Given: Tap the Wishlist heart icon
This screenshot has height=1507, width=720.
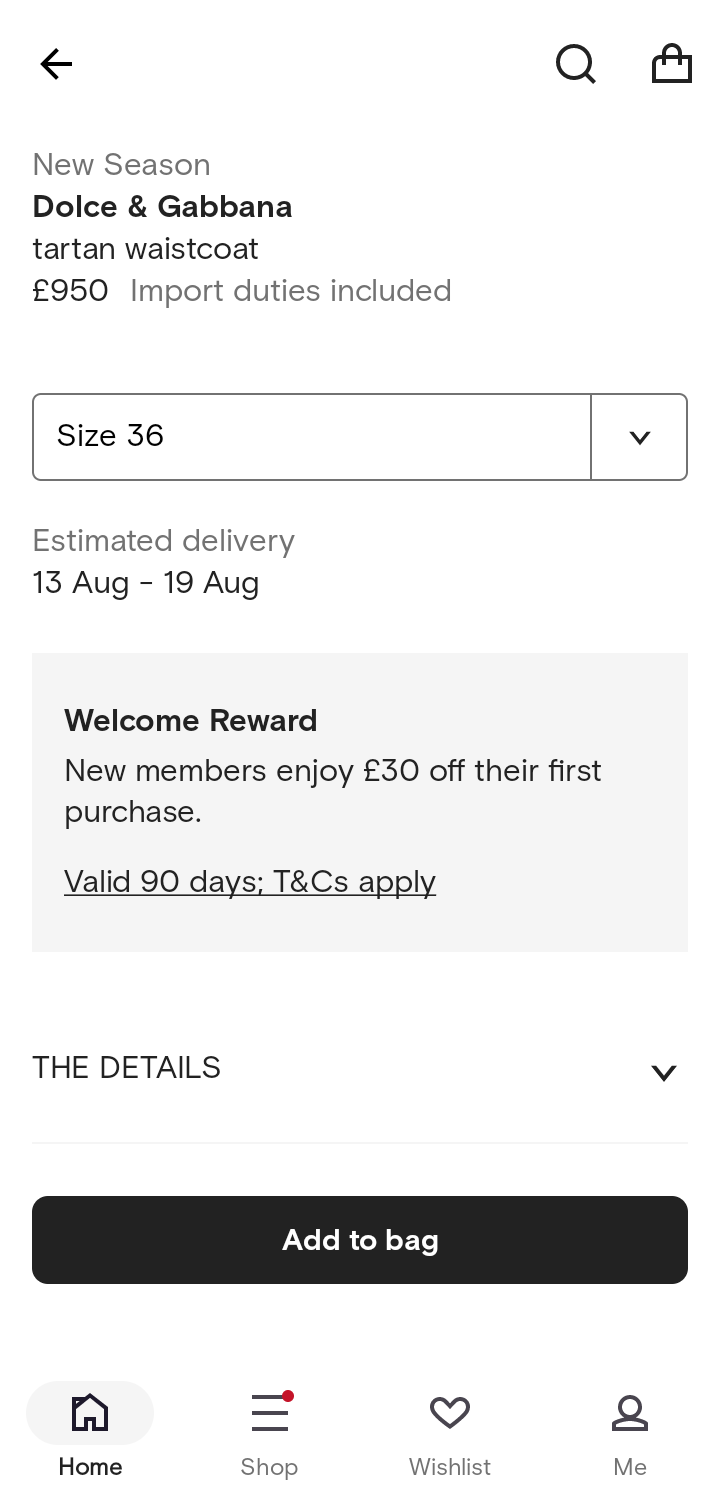Looking at the screenshot, I should click(450, 1413).
